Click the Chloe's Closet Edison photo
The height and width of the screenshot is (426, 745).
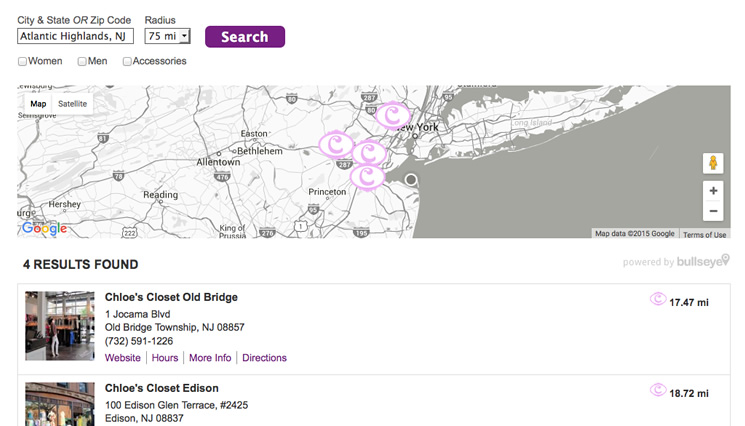pos(60,404)
